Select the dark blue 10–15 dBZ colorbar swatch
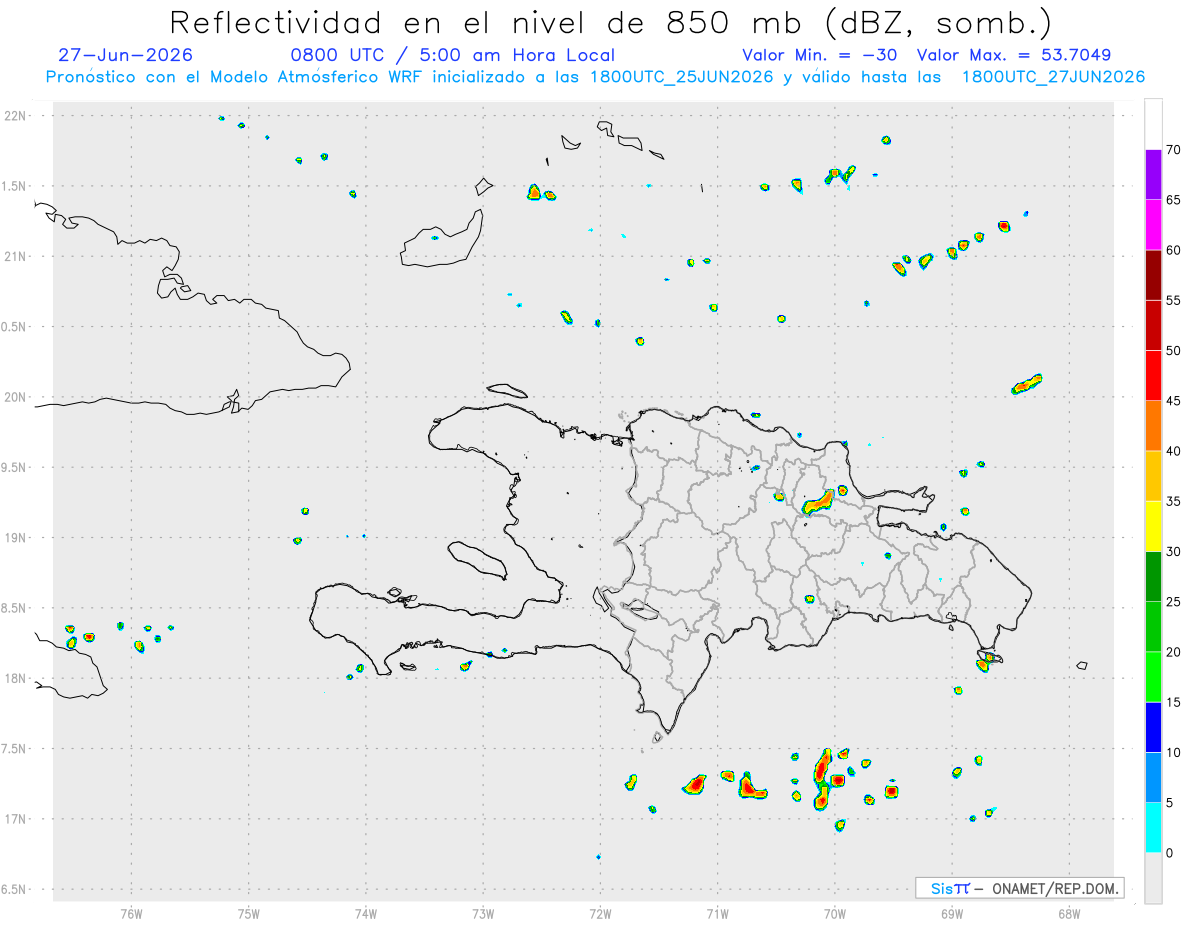The image size is (1200, 927). [x=1153, y=727]
